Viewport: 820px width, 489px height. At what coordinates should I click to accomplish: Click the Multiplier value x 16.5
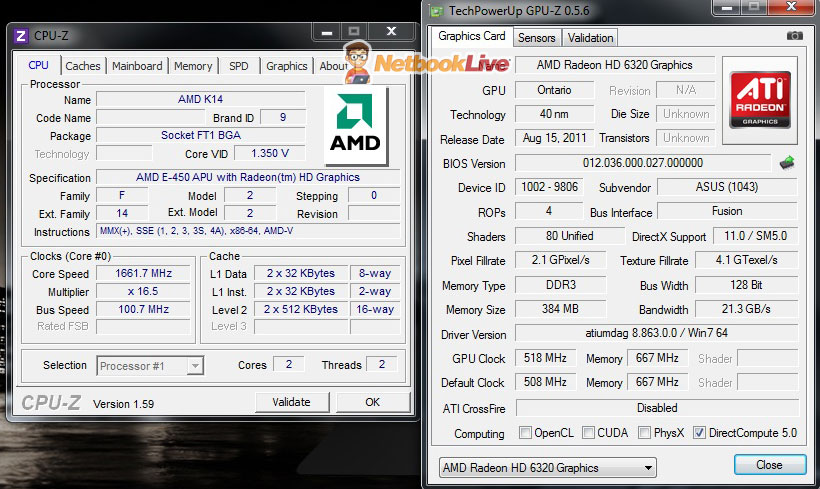143,291
